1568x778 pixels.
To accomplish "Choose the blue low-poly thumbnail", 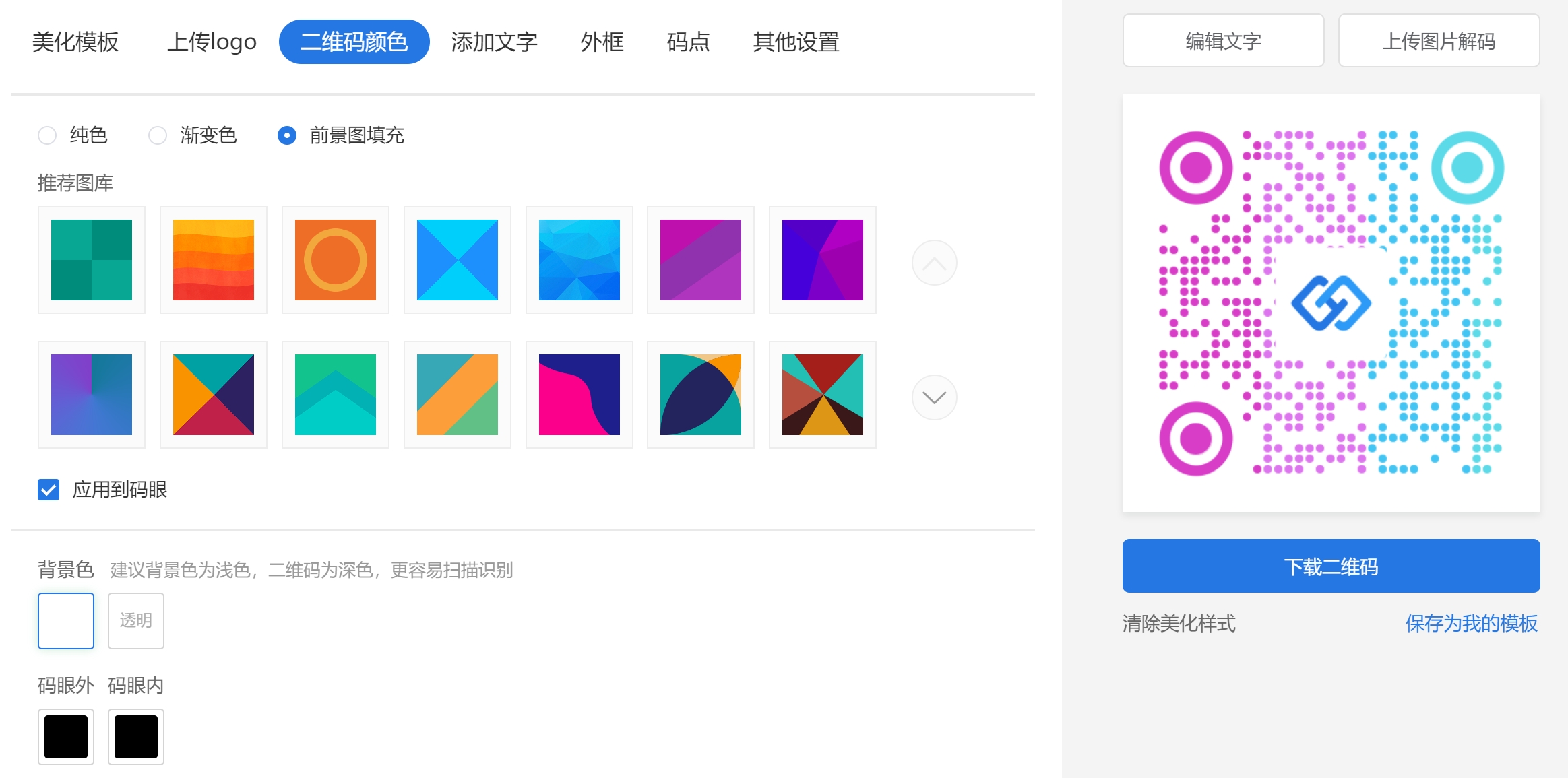I will click(x=579, y=260).
